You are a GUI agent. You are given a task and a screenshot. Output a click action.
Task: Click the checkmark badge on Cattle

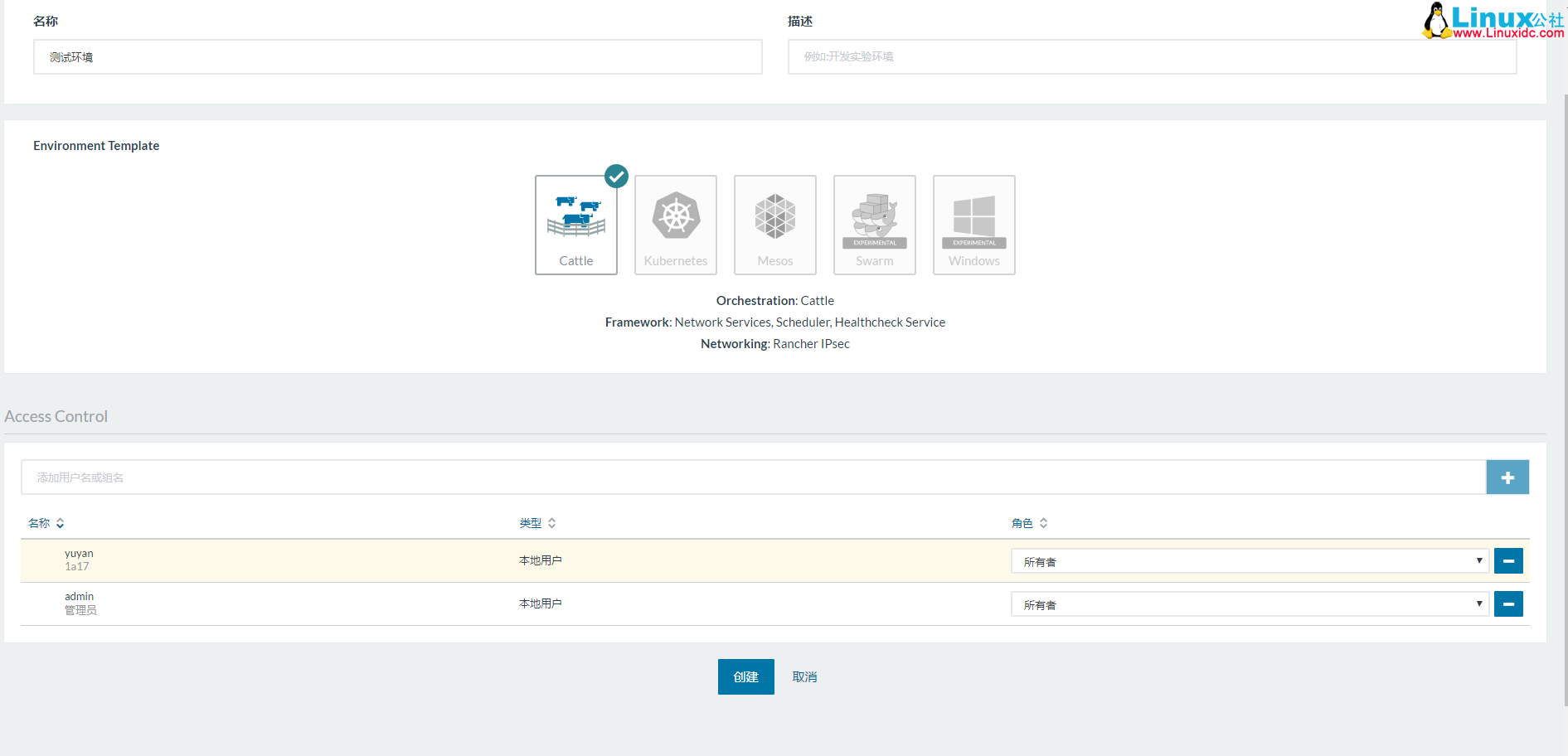(616, 176)
